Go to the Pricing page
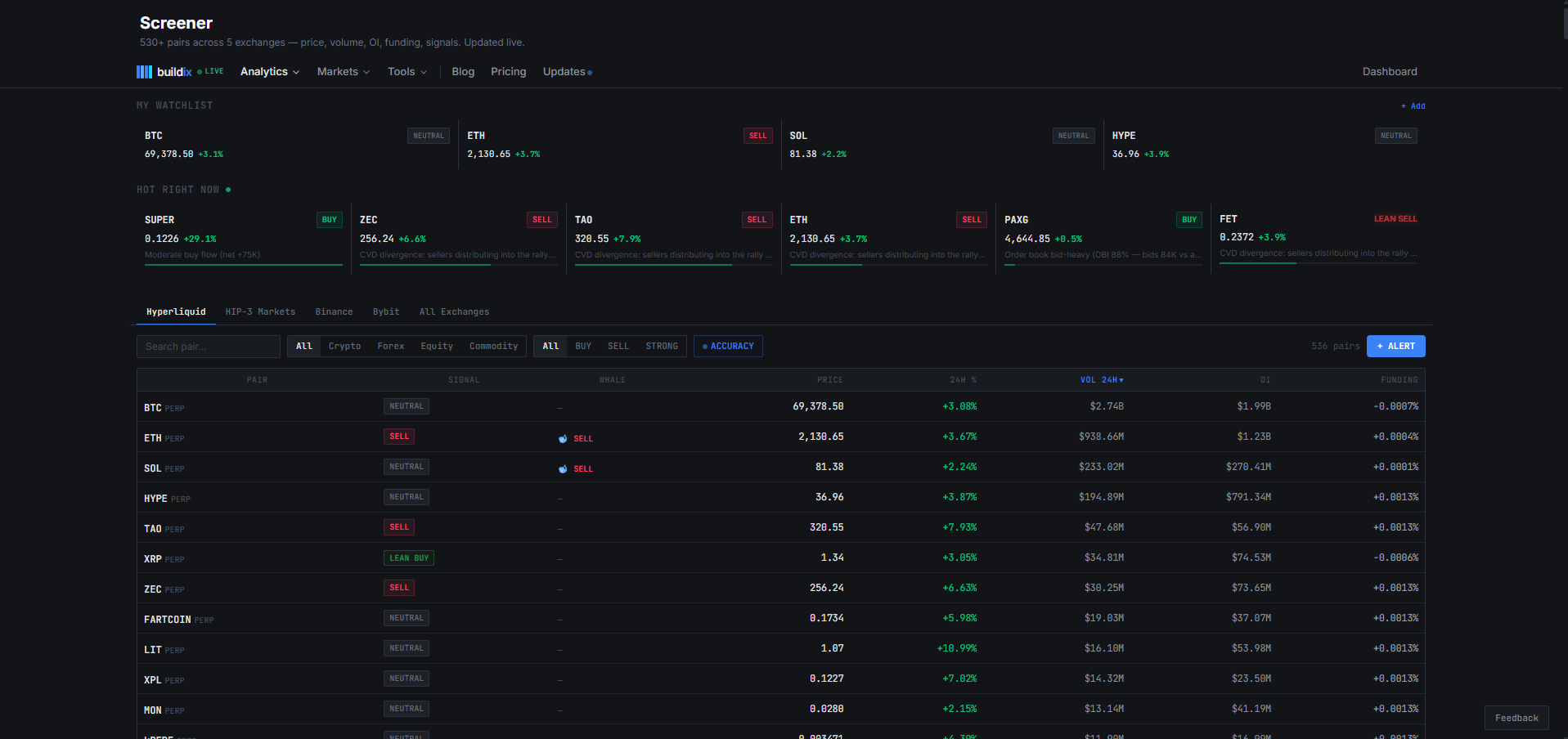 tap(509, 72)
